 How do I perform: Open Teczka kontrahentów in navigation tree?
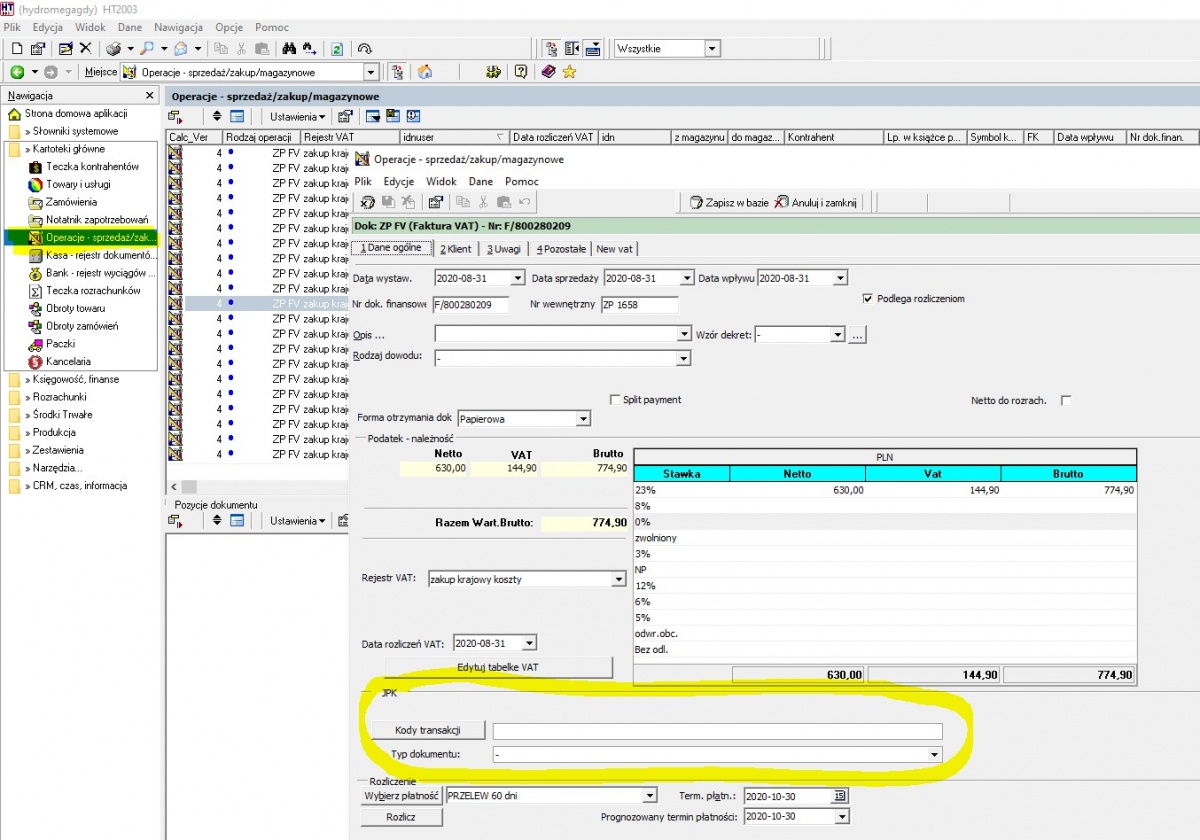click(x=92, y=167)
